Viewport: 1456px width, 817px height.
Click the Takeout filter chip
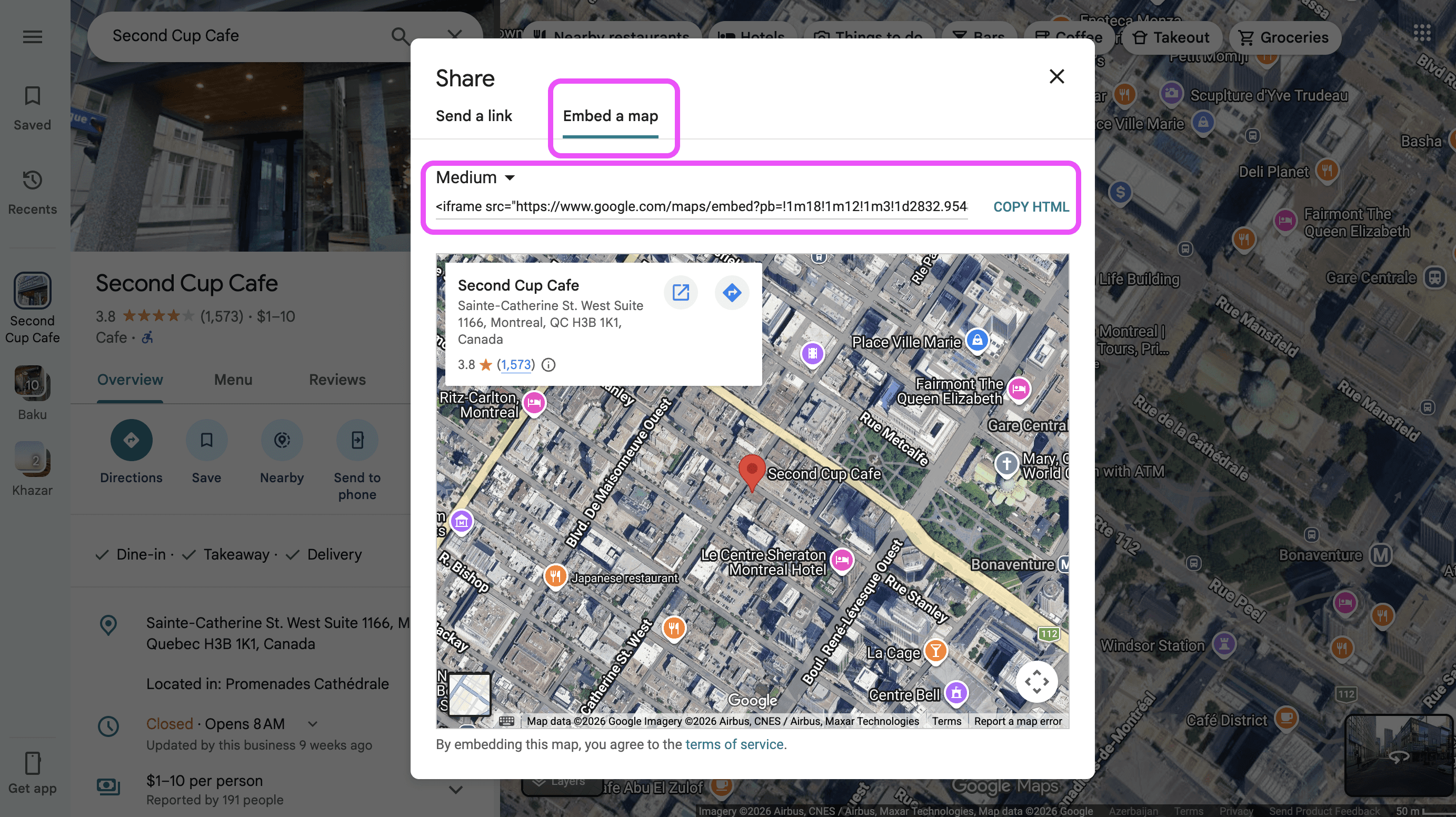point(1171,37)
